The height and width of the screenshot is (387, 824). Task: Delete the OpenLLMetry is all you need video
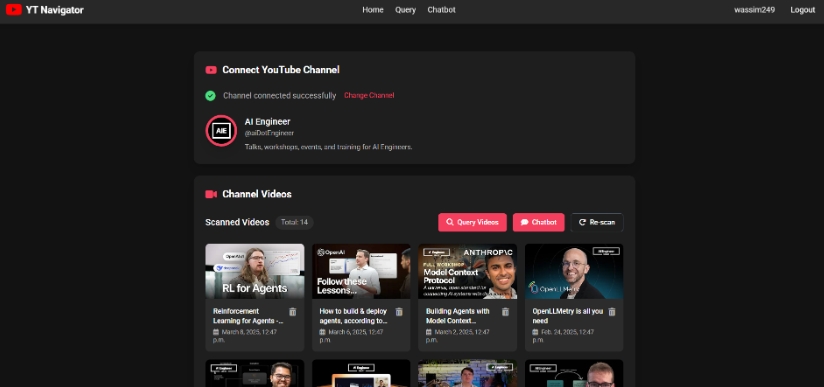coord(612,312)
